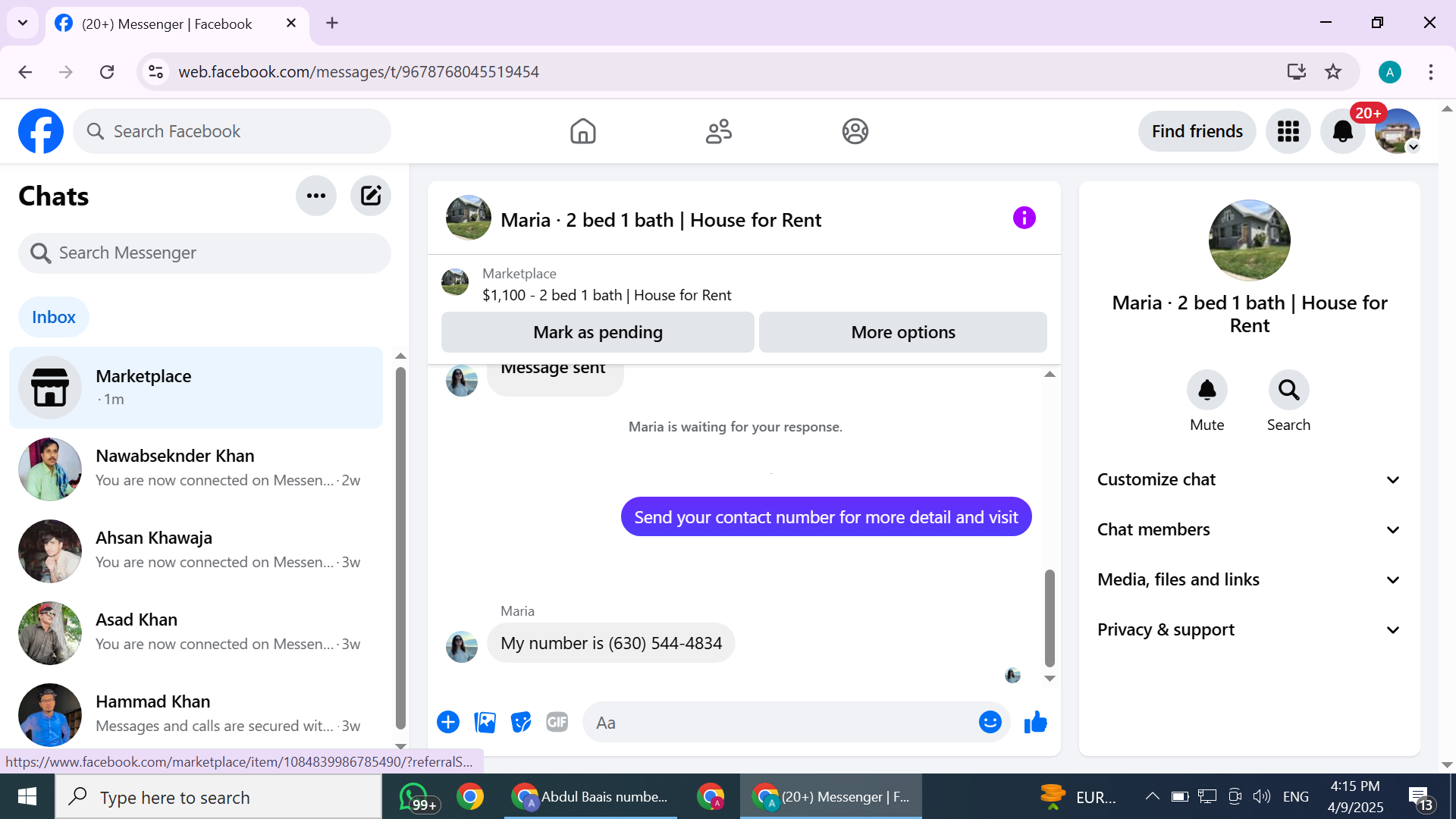
Task: Go to the Home feed icon
Action: [582, 131]
